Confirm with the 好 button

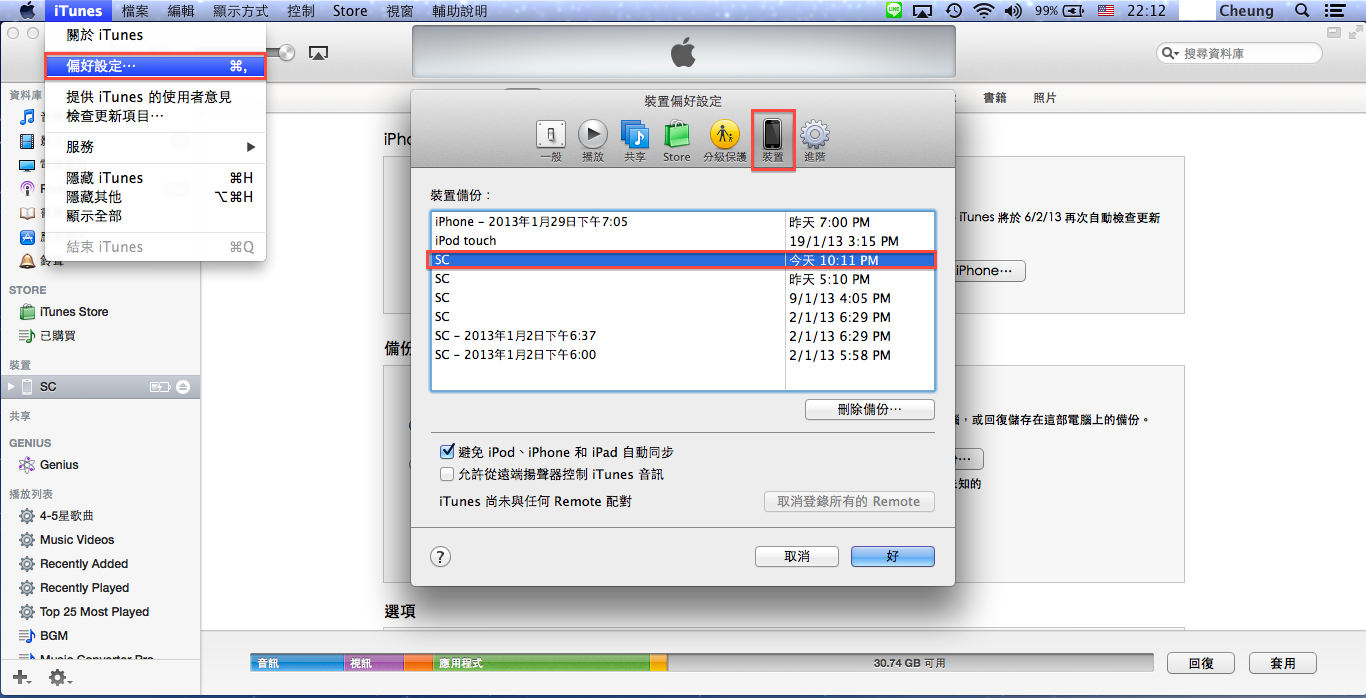coord(892,557)
